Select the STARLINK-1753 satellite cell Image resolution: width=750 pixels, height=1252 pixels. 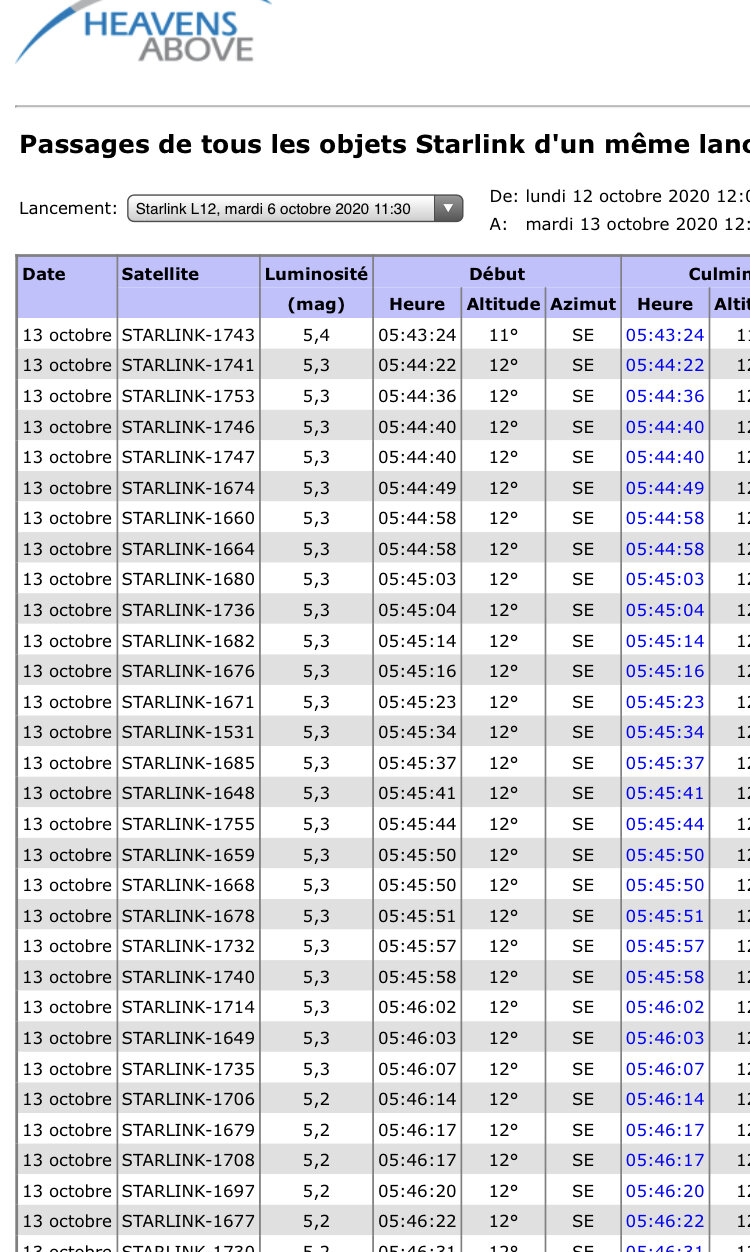(x=188, y=396)
